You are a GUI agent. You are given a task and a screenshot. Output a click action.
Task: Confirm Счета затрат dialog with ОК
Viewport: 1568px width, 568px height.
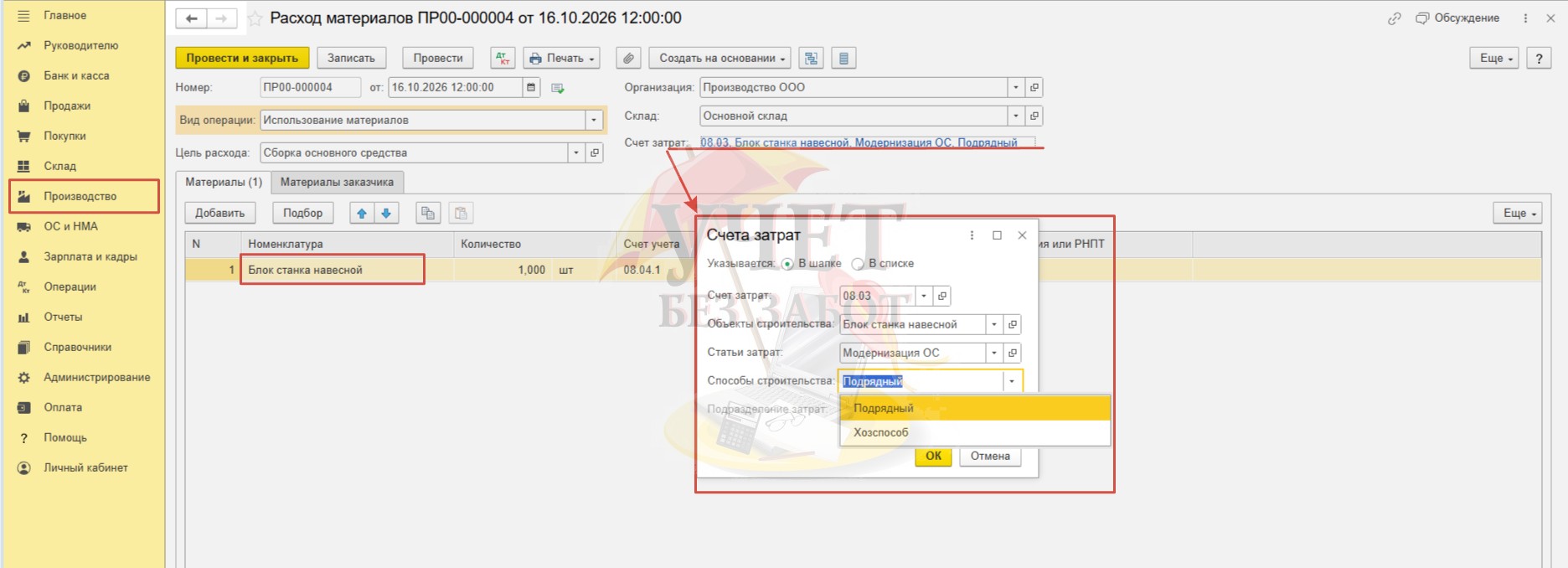coord(933,456)
